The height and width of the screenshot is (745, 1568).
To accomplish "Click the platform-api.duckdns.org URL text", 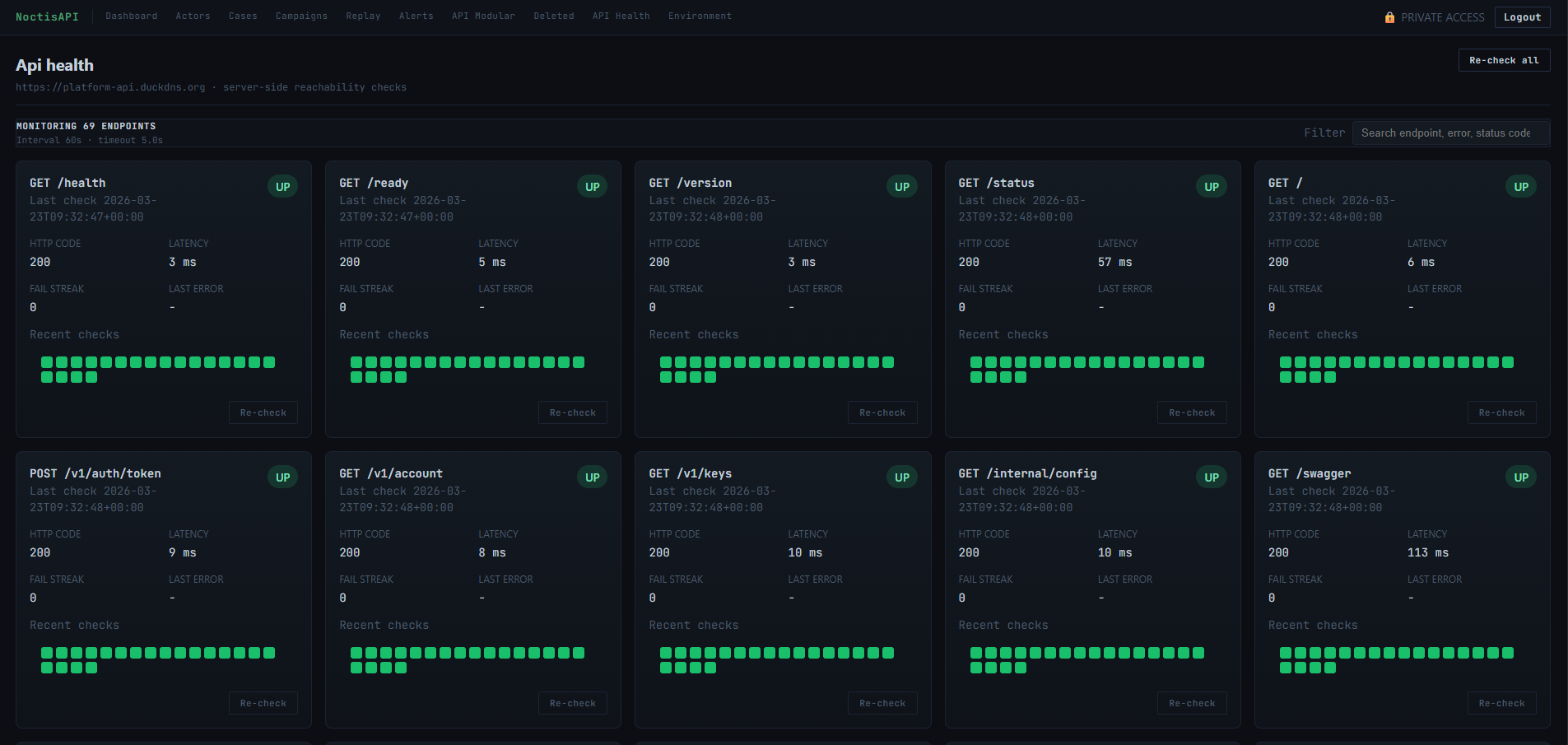I will coord(110,87).
